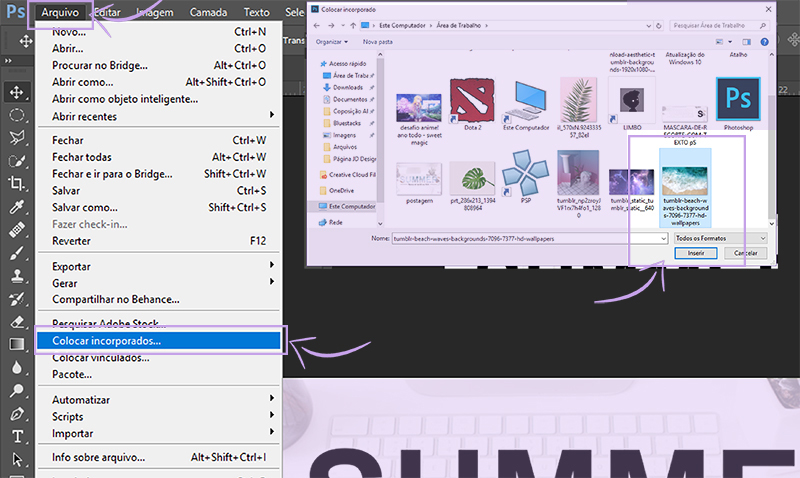Refresh the Área de Trabalho folder
This screenshot has width=800, height=478.
[659, 26]
